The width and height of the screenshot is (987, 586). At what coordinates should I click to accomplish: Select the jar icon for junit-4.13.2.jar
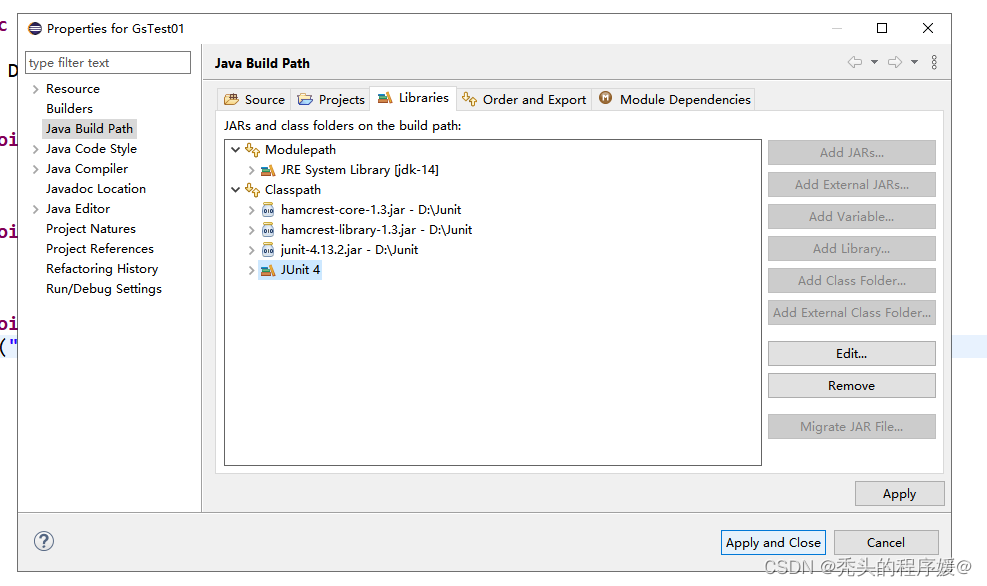point(267,250)
